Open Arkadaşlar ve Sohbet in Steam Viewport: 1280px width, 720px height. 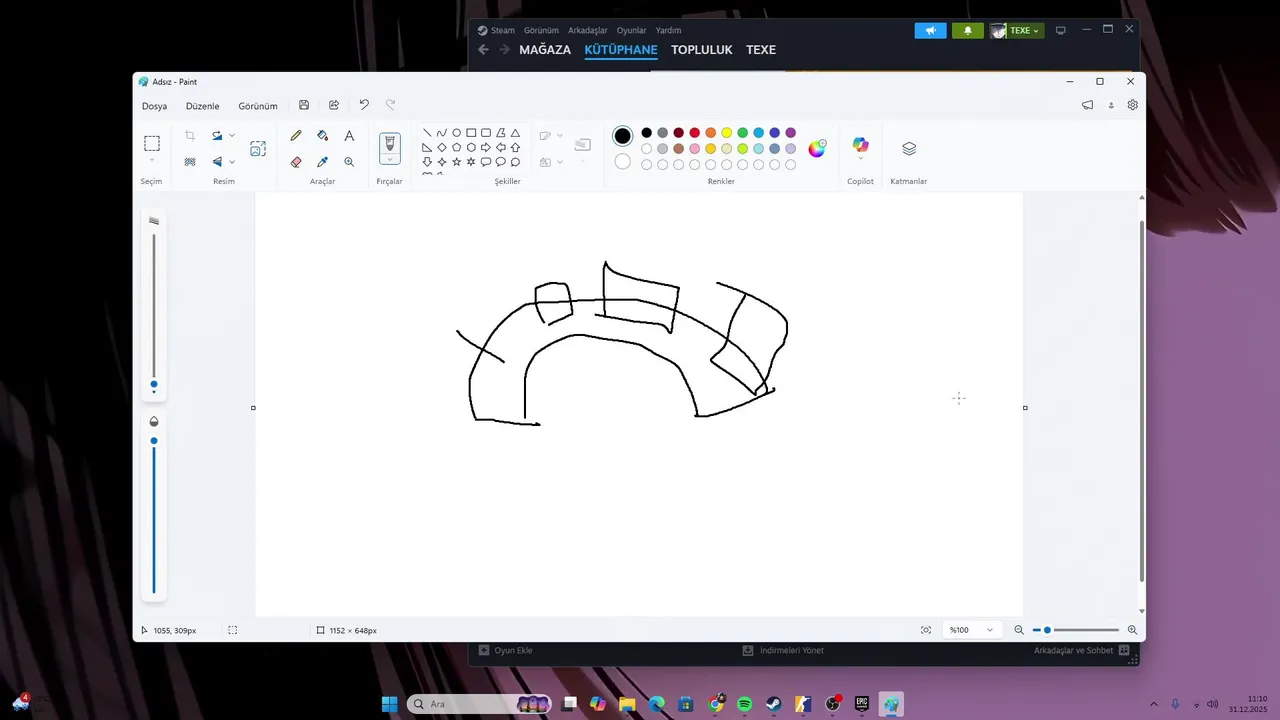pos(1082,650)
